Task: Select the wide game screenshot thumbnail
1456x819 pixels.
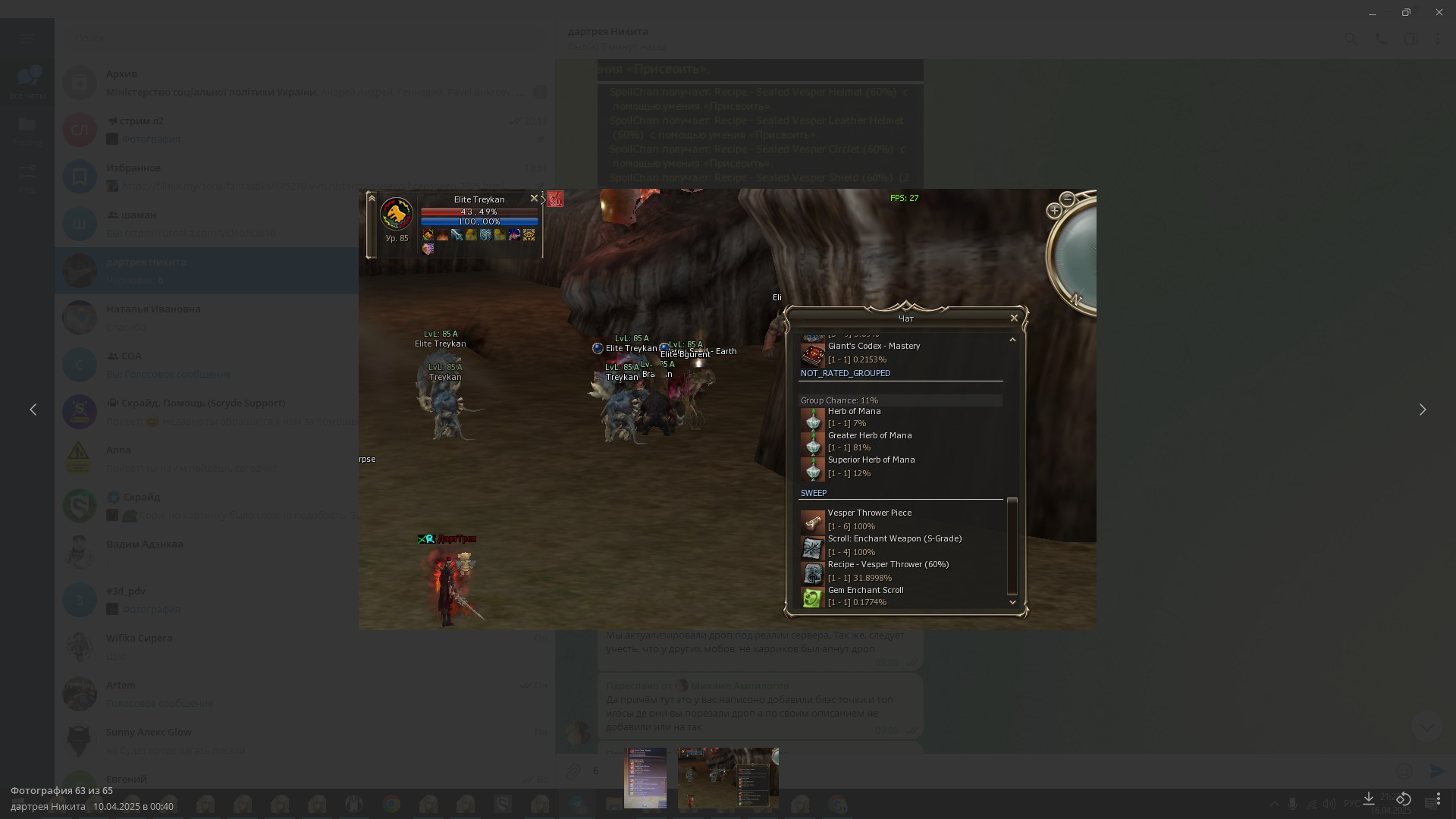Action: [x=728, y=777]
